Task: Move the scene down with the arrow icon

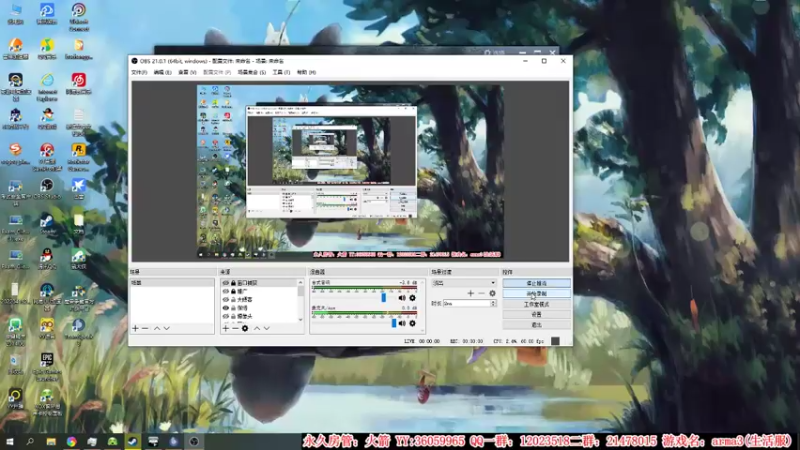Action: coord(166,328)
